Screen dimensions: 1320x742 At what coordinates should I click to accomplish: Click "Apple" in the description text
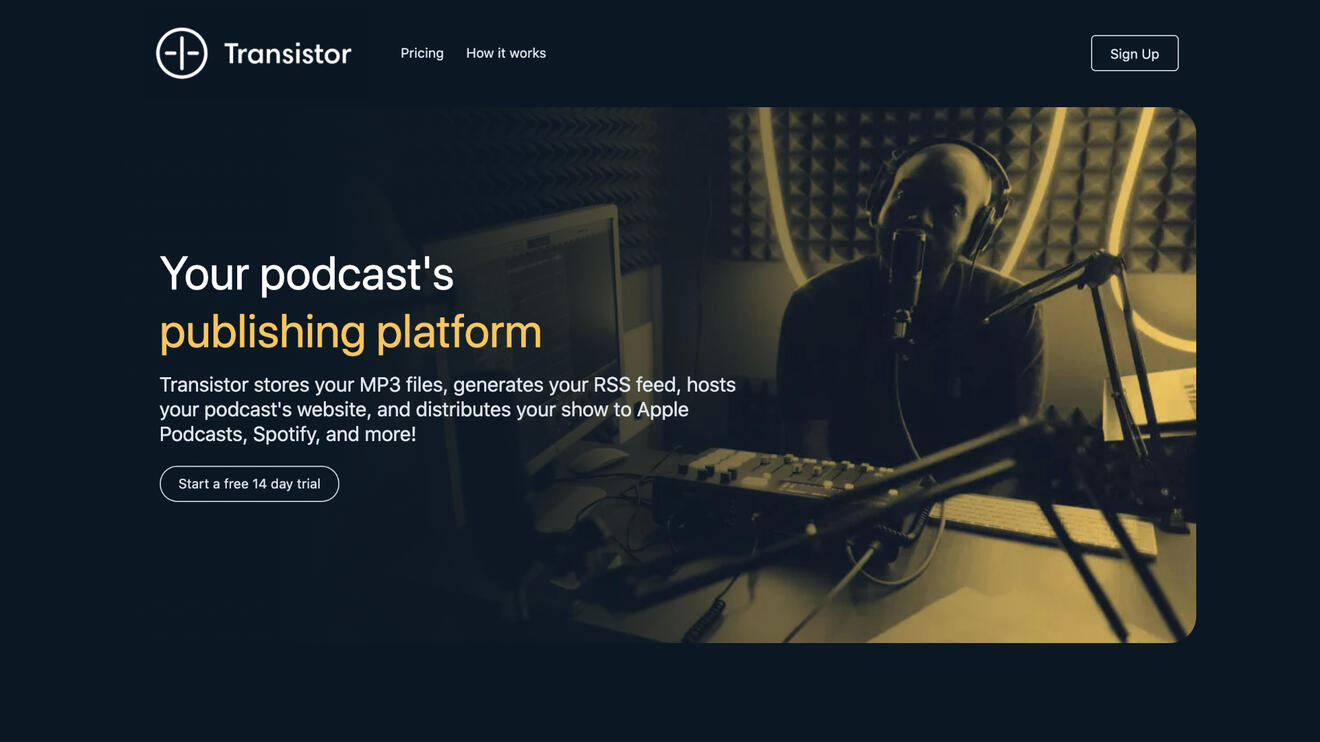[x=662, y=410]
